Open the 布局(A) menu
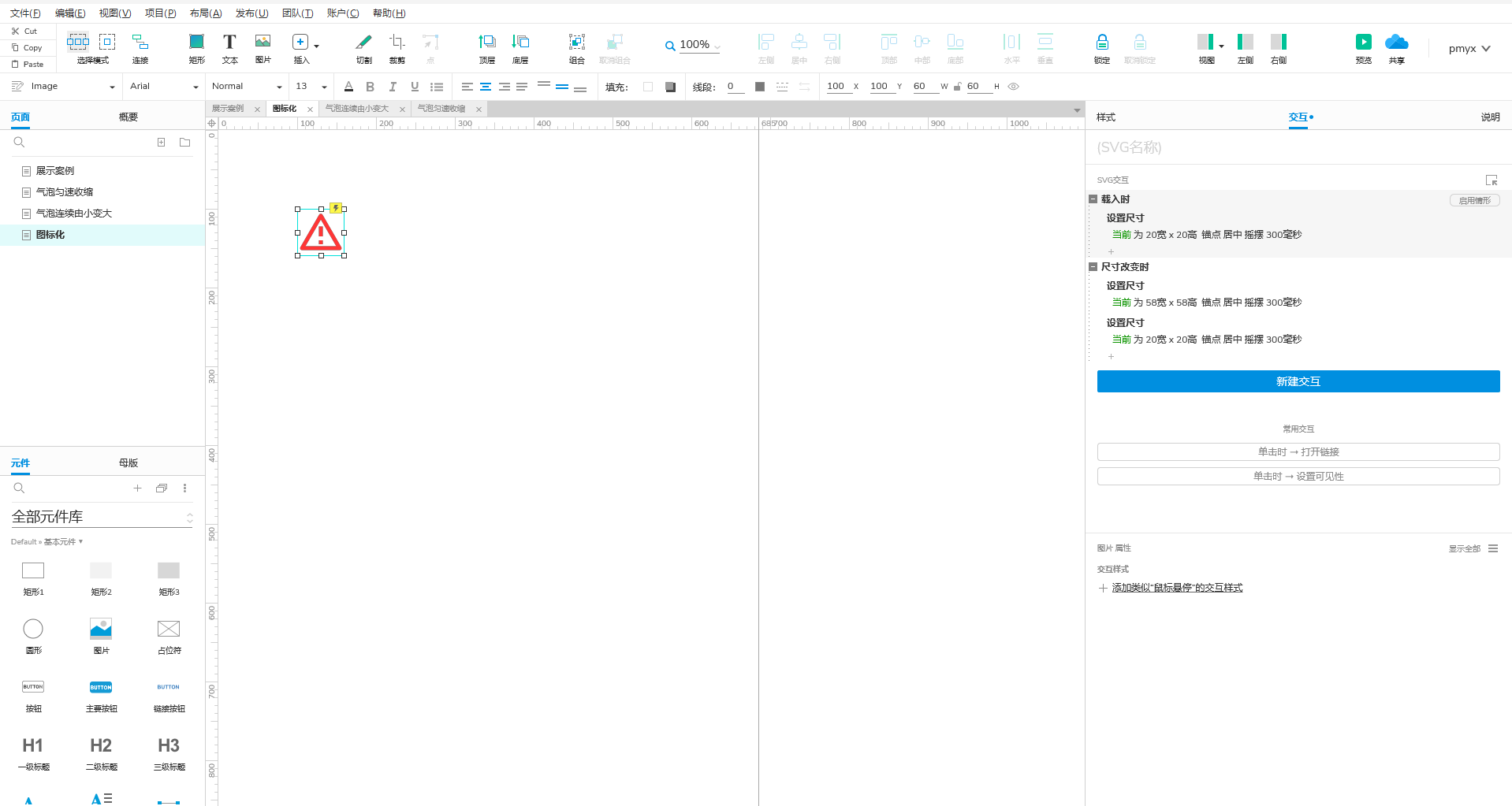This screenshot has height=806, width=1512. coord(206,13)
